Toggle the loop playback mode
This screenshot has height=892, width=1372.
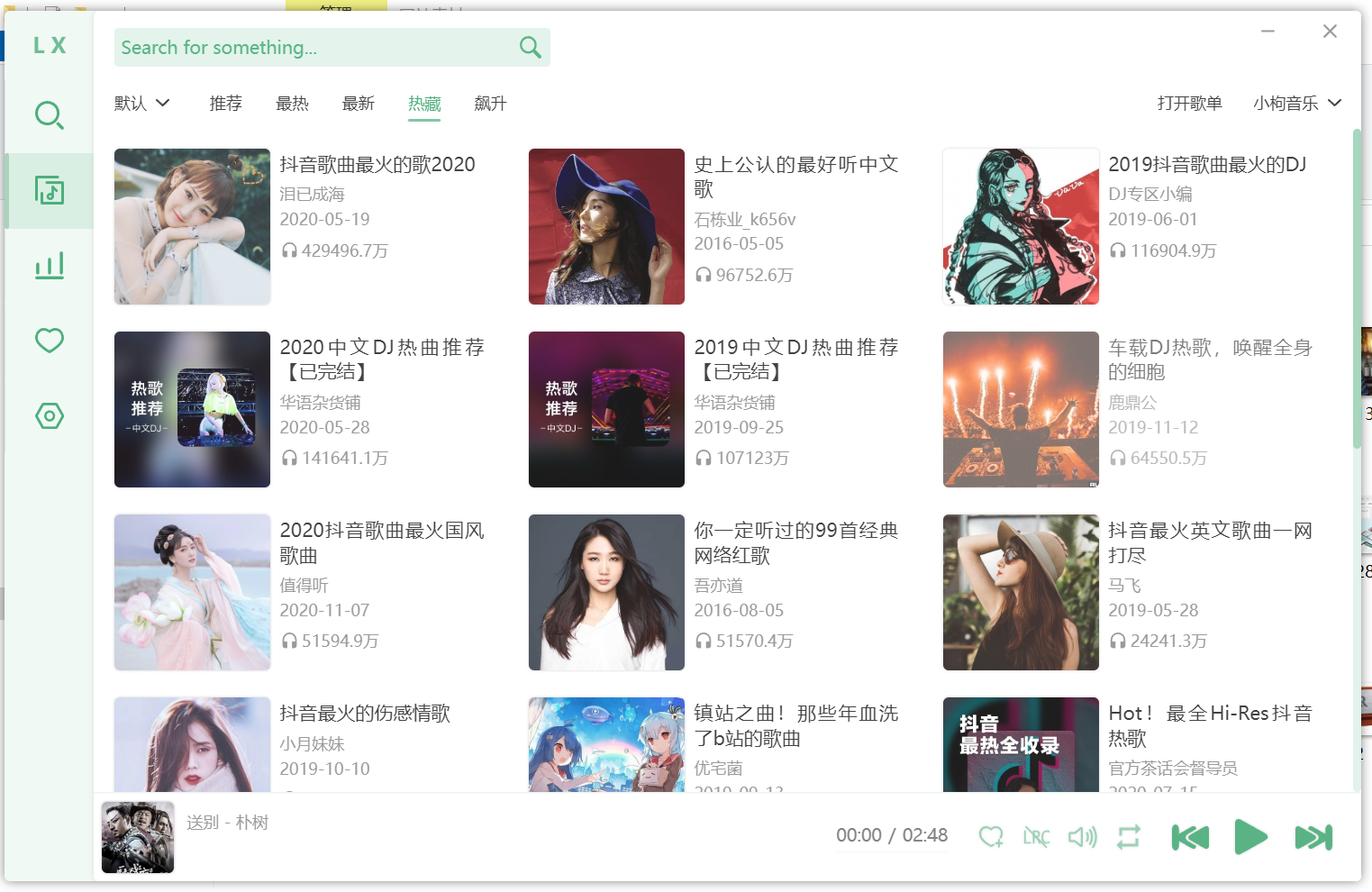(1128, 837)
